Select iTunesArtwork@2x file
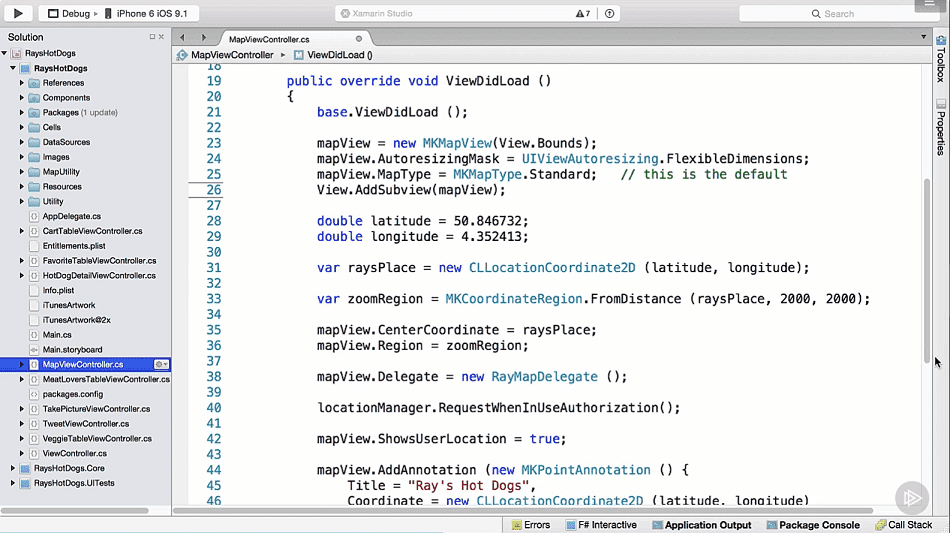 [x=76, y=320]
